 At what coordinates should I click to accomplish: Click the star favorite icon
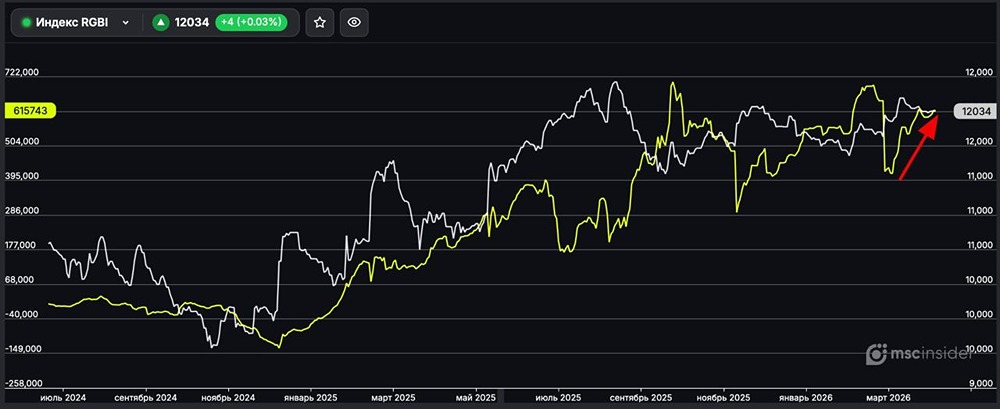point(320,22)
